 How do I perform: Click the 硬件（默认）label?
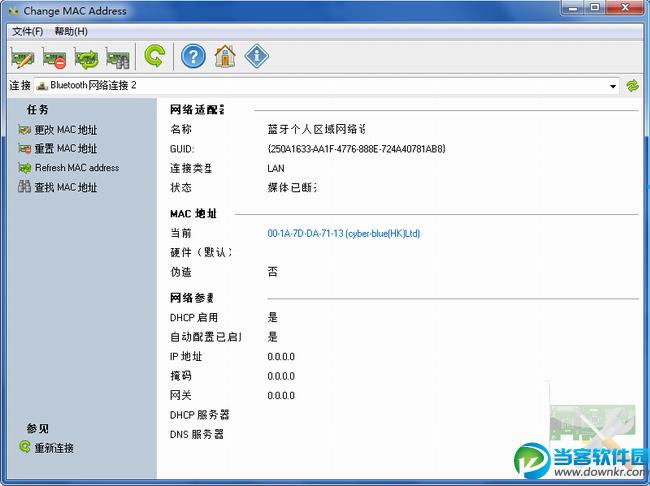[x=201, y=252]
